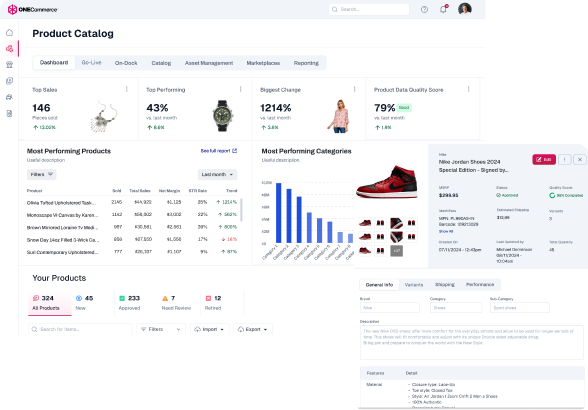Open the ONECommerce logo home link
This screenshot has height=410, width=588.
click(x=33, y=9)
